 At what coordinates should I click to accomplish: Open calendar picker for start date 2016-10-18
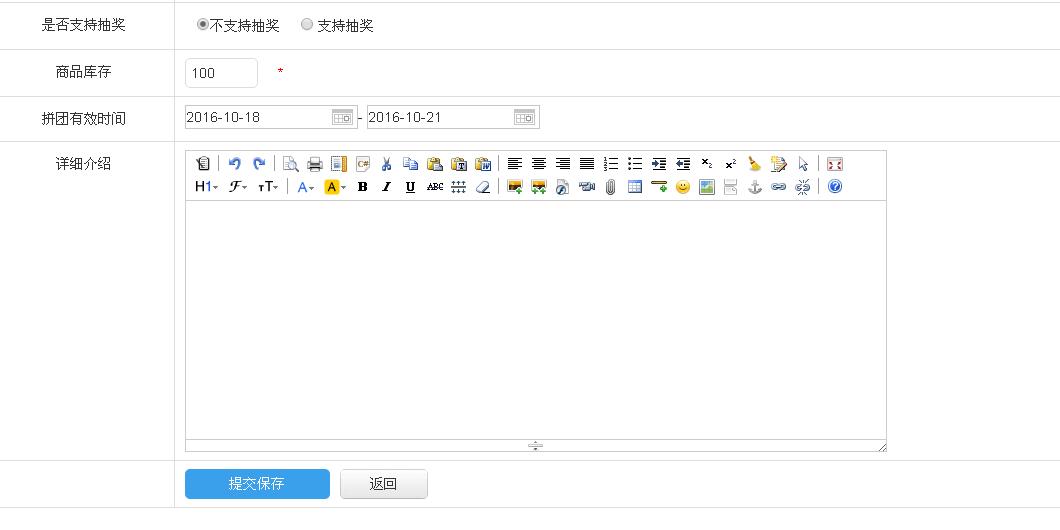click(342, 117)
